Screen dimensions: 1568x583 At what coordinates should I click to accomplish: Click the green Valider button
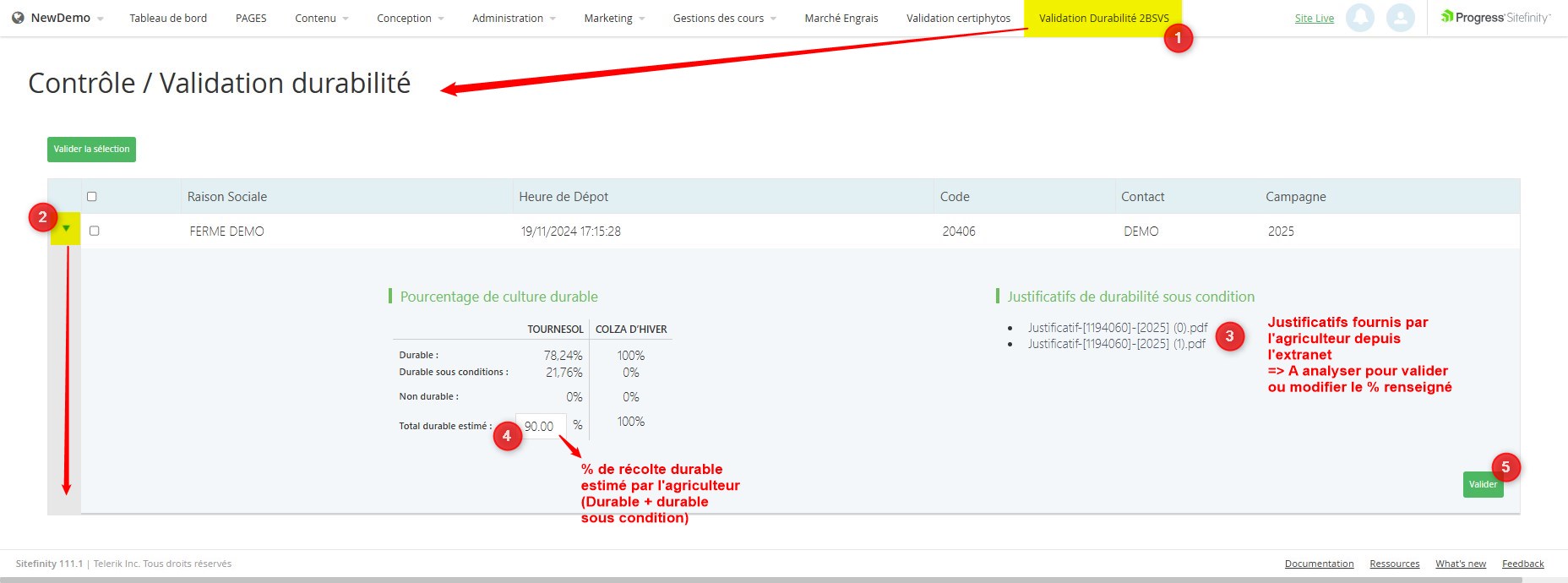tap(1482, 484)
